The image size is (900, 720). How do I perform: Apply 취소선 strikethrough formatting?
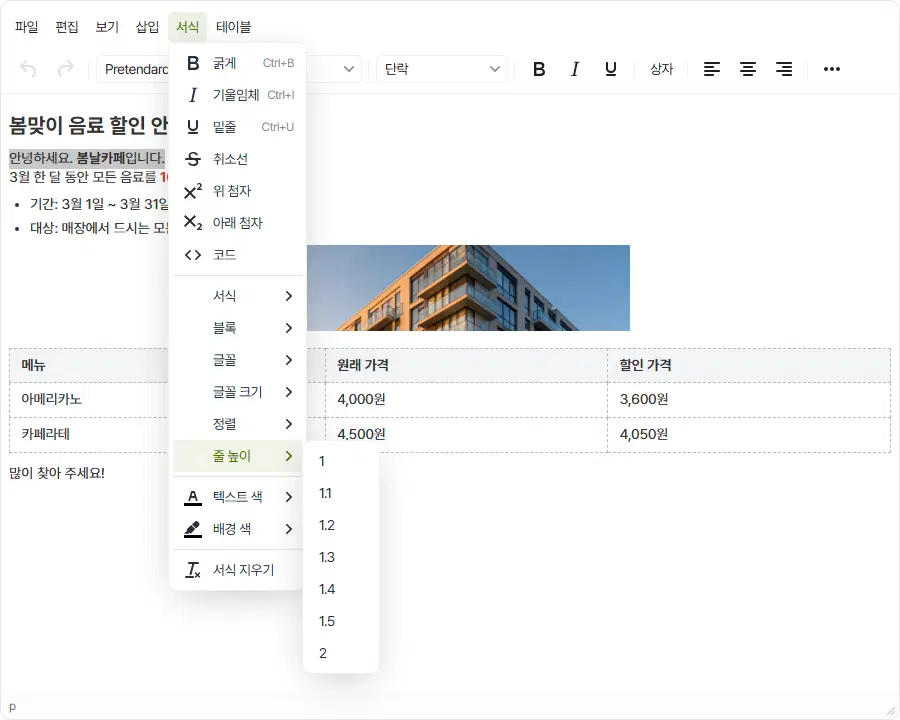pos(238,159)
